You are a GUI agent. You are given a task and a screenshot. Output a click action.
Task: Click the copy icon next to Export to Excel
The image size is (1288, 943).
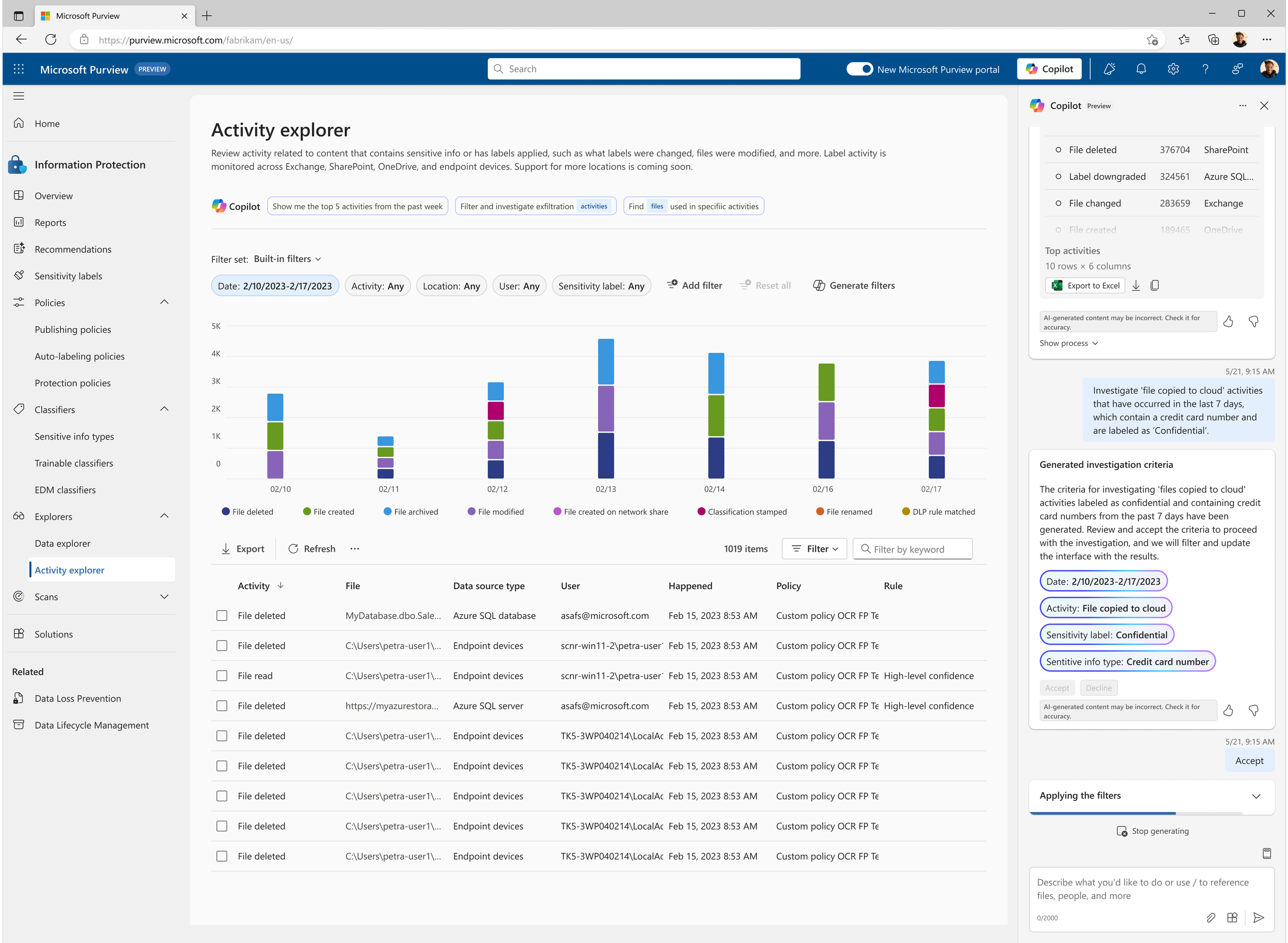click(1155, 285)
